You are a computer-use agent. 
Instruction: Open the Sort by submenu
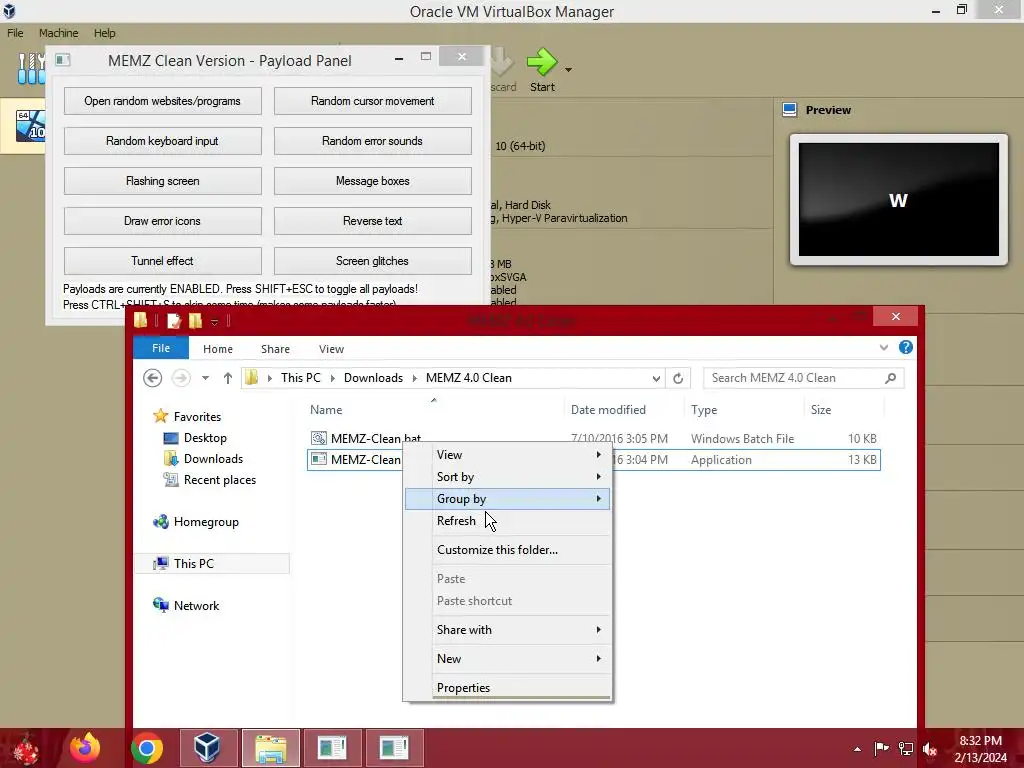507,477
